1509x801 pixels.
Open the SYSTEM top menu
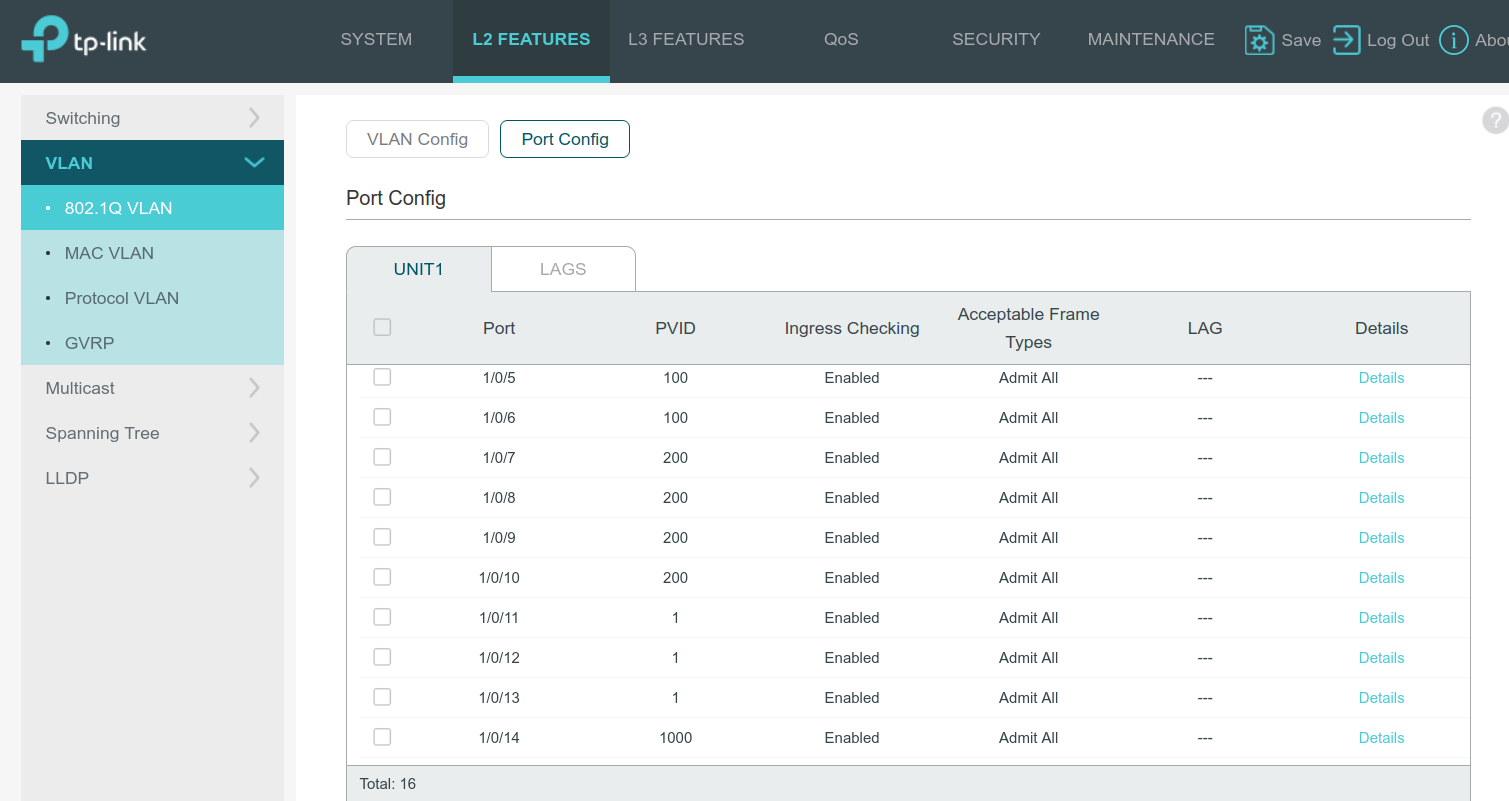tap(376, 40)
